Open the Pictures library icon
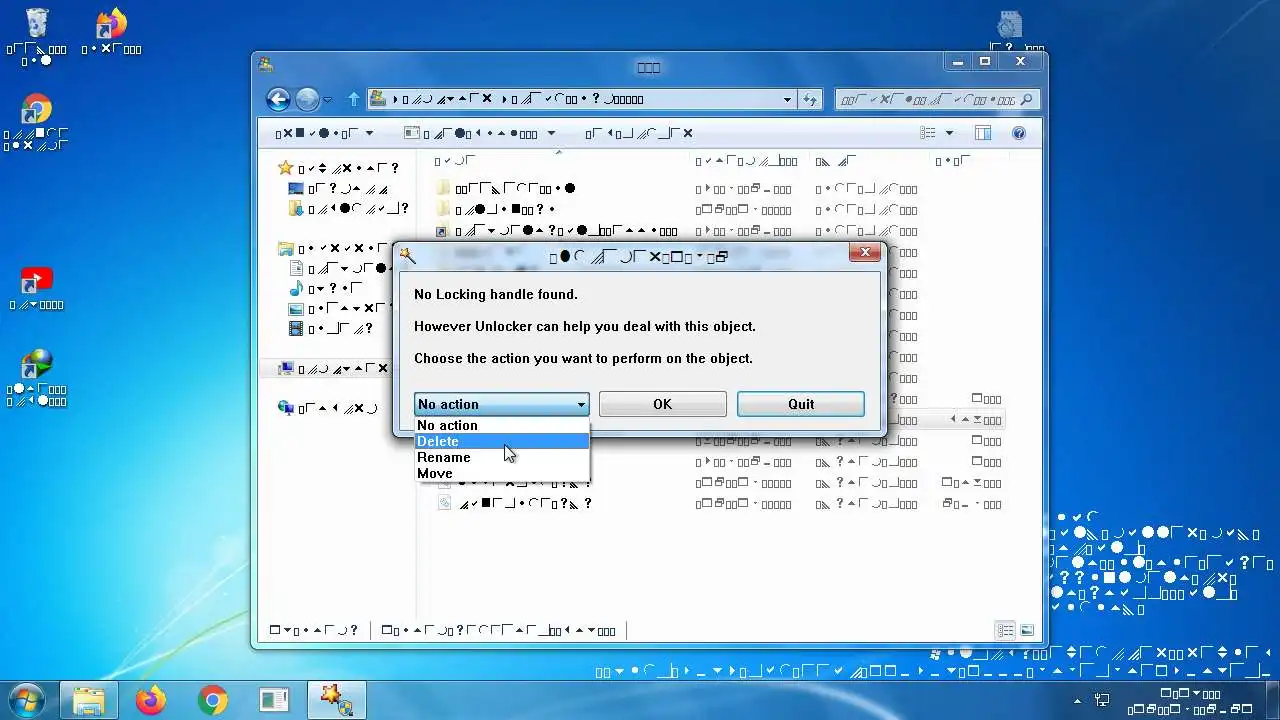 (296, 308)
